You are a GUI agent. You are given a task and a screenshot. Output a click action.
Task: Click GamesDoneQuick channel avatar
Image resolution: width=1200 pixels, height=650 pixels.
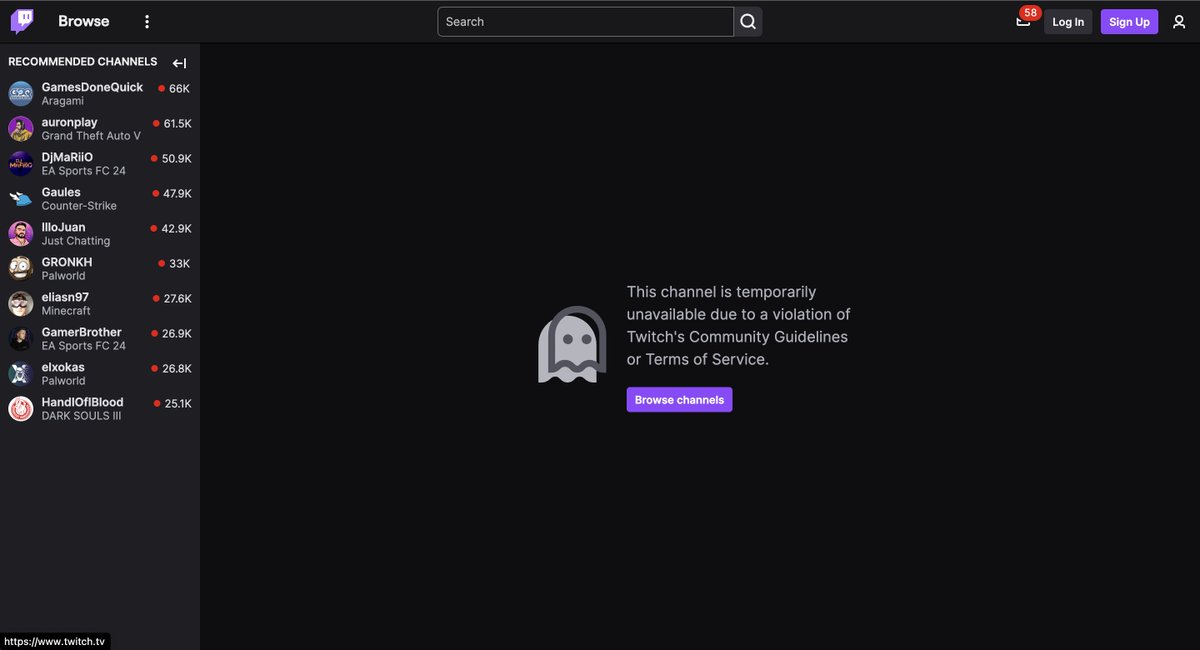[x=21, y=94]
